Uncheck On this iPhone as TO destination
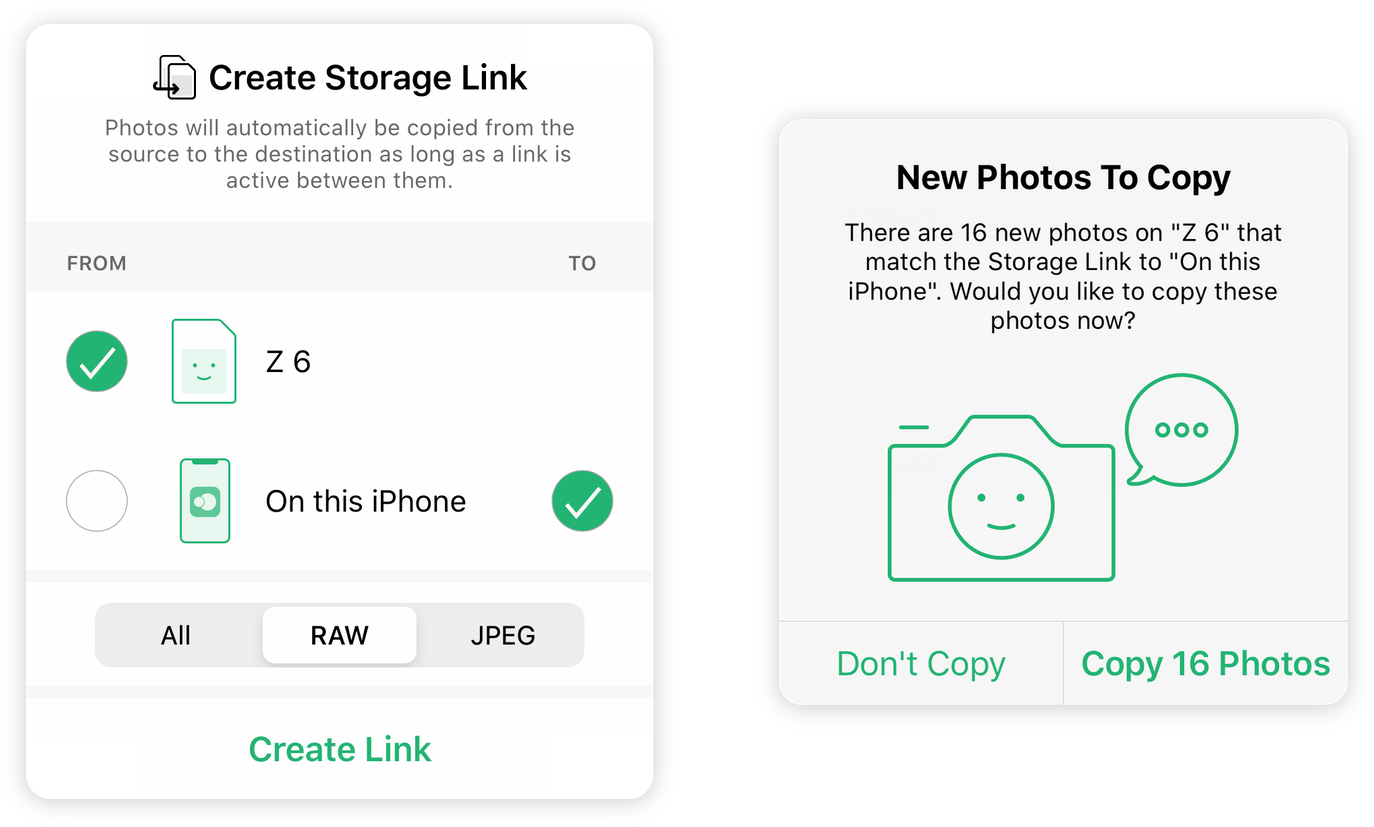Screen dimensions: 1374x827 coord(582,501)
